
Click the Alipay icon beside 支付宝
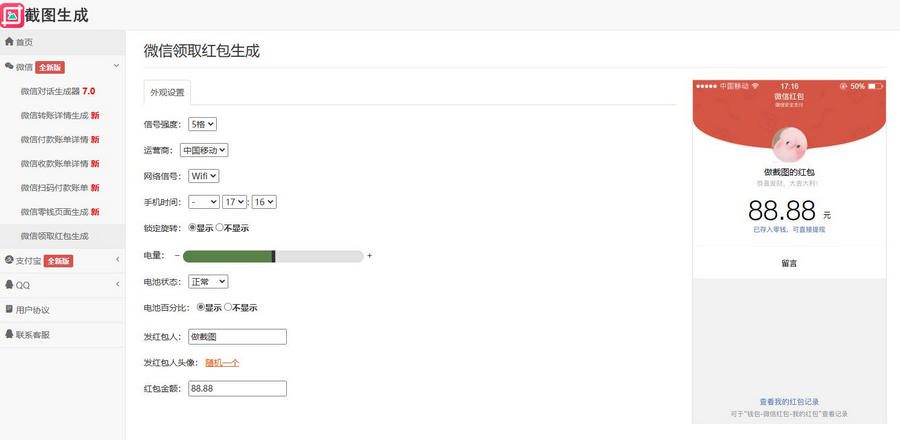[9, 261]
